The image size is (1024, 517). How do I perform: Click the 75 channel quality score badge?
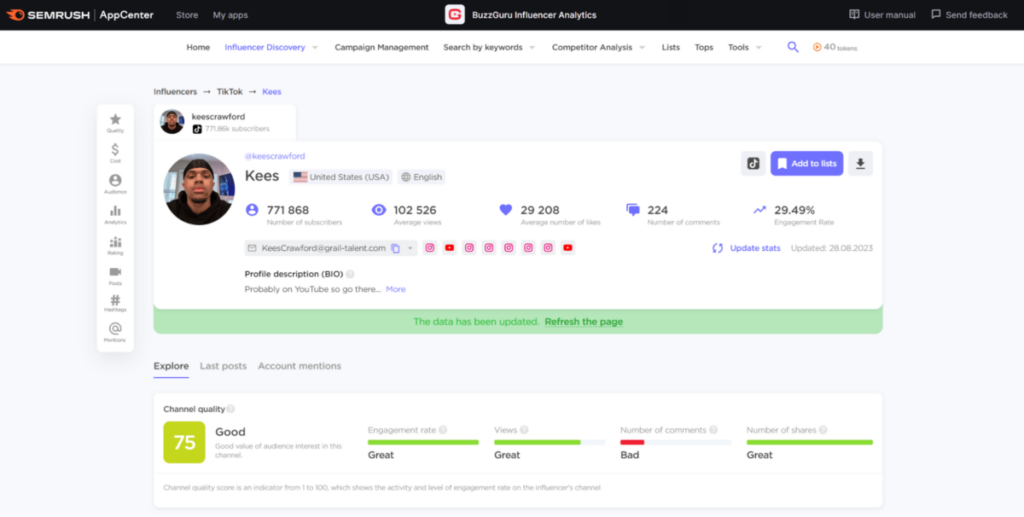[x=184, y=443]
